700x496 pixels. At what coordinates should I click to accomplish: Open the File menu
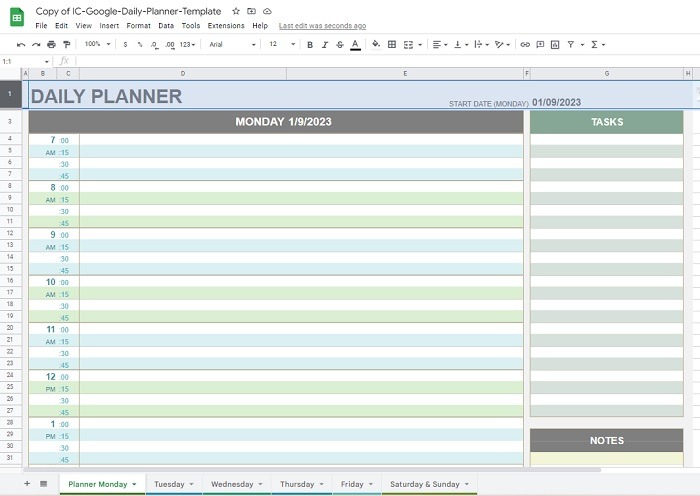pyautogui.click(x=41, y=26)
